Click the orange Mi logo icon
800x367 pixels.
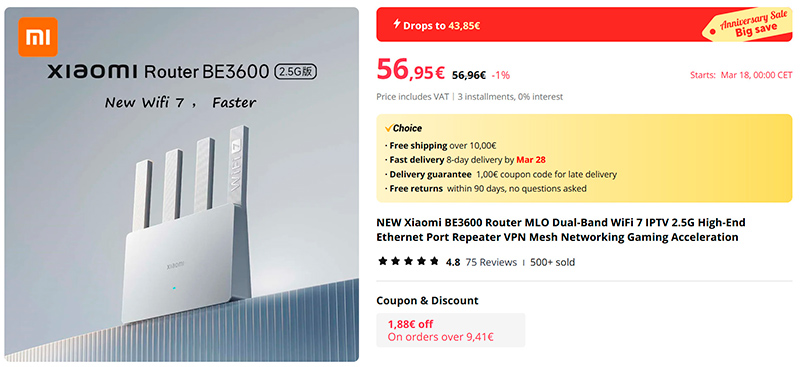(x=38, y=37)
